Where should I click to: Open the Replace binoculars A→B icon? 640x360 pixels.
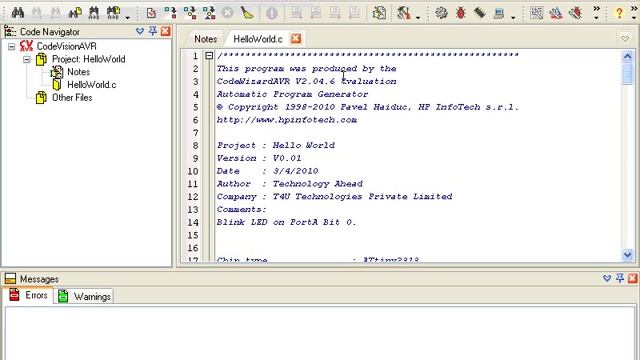94,13
